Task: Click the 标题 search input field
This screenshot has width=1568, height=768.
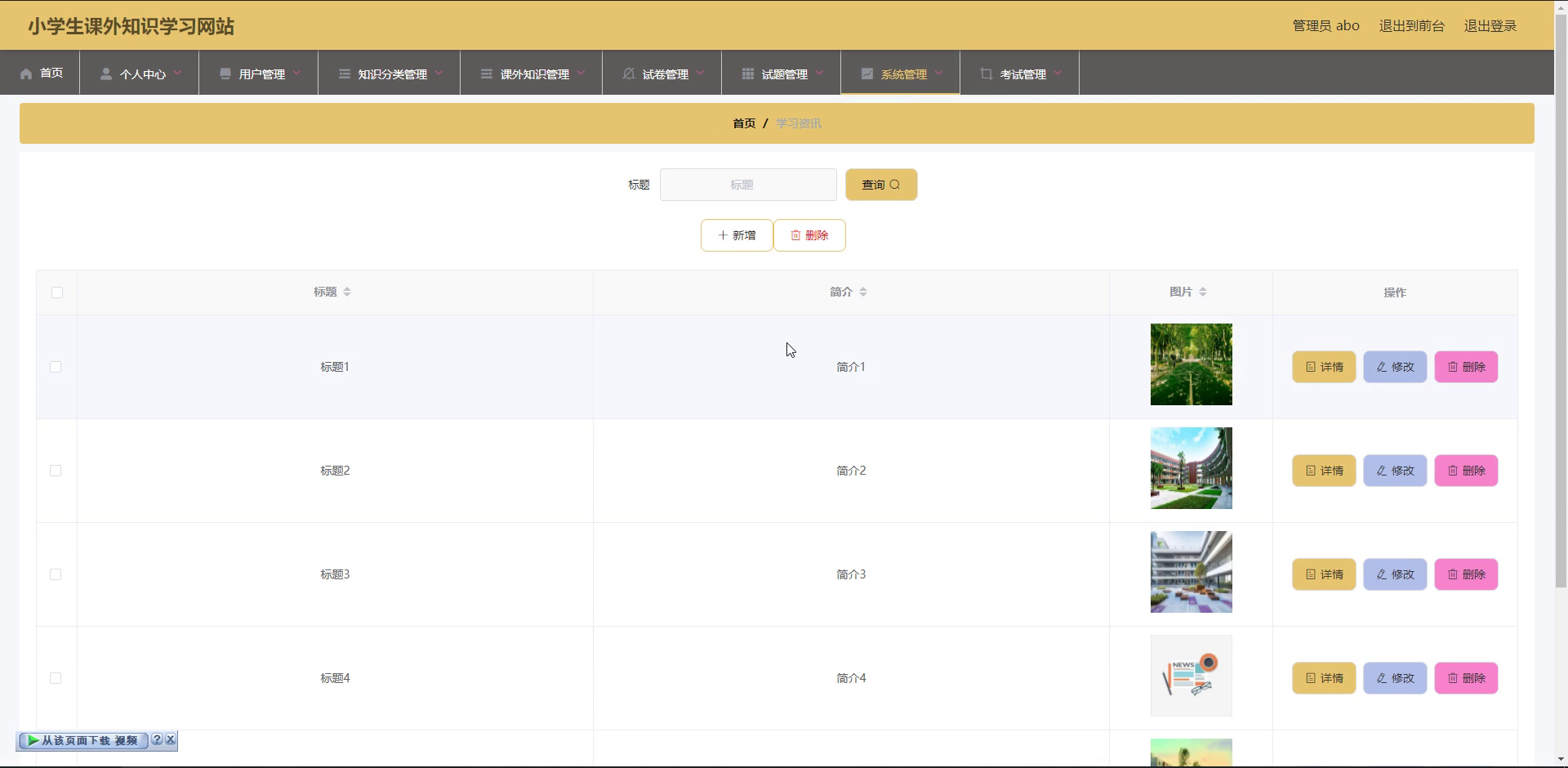Action: point(748,185)
